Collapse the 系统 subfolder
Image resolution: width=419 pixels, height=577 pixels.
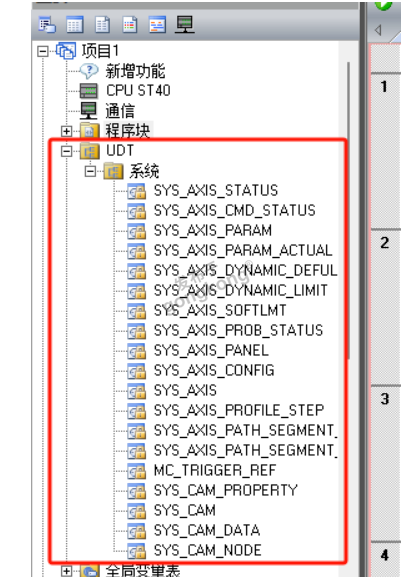[90, 171]
